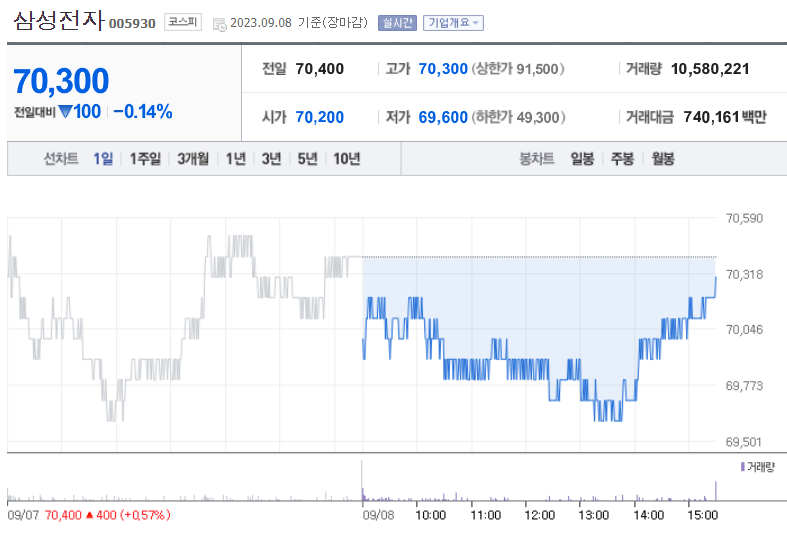
Task: Click the 저가 value 69,600
Action: click(443, 117)
